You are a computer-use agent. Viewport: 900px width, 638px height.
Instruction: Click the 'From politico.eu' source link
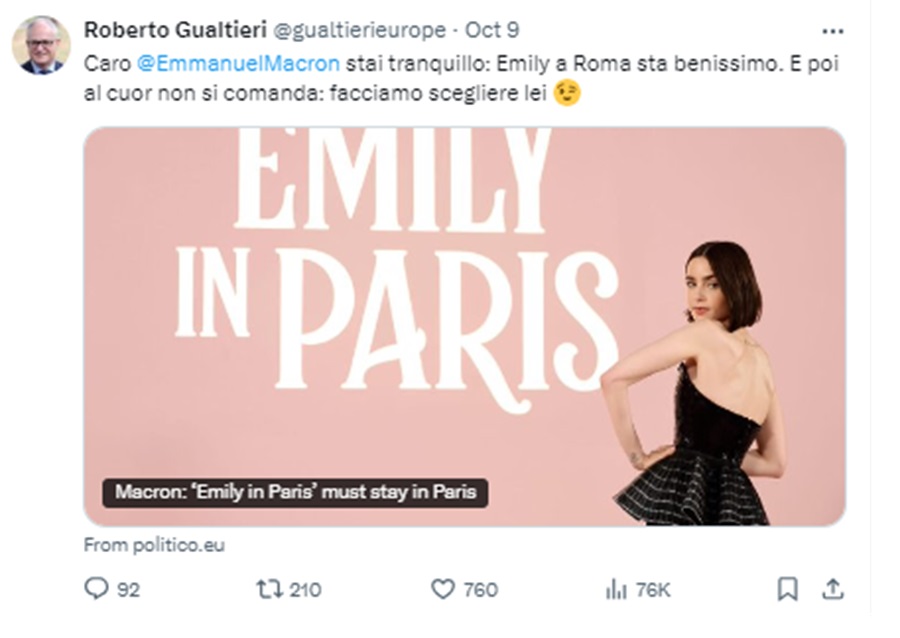click(154, 545)
